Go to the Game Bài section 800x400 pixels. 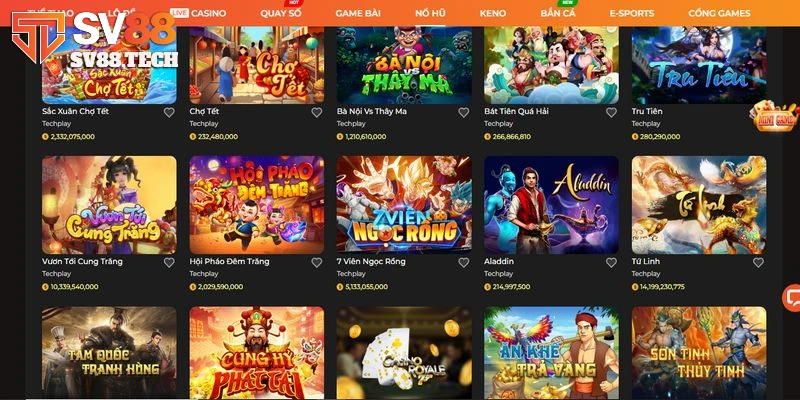(x=358, y=13)
